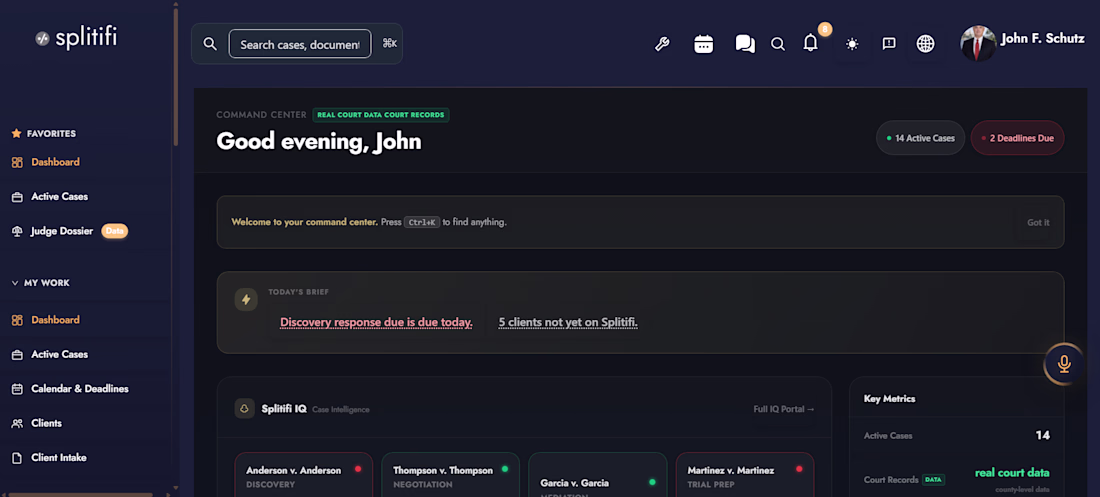Click the Favorites star icon
This screenshot has width=1100, height=497.
pos(17,133)
